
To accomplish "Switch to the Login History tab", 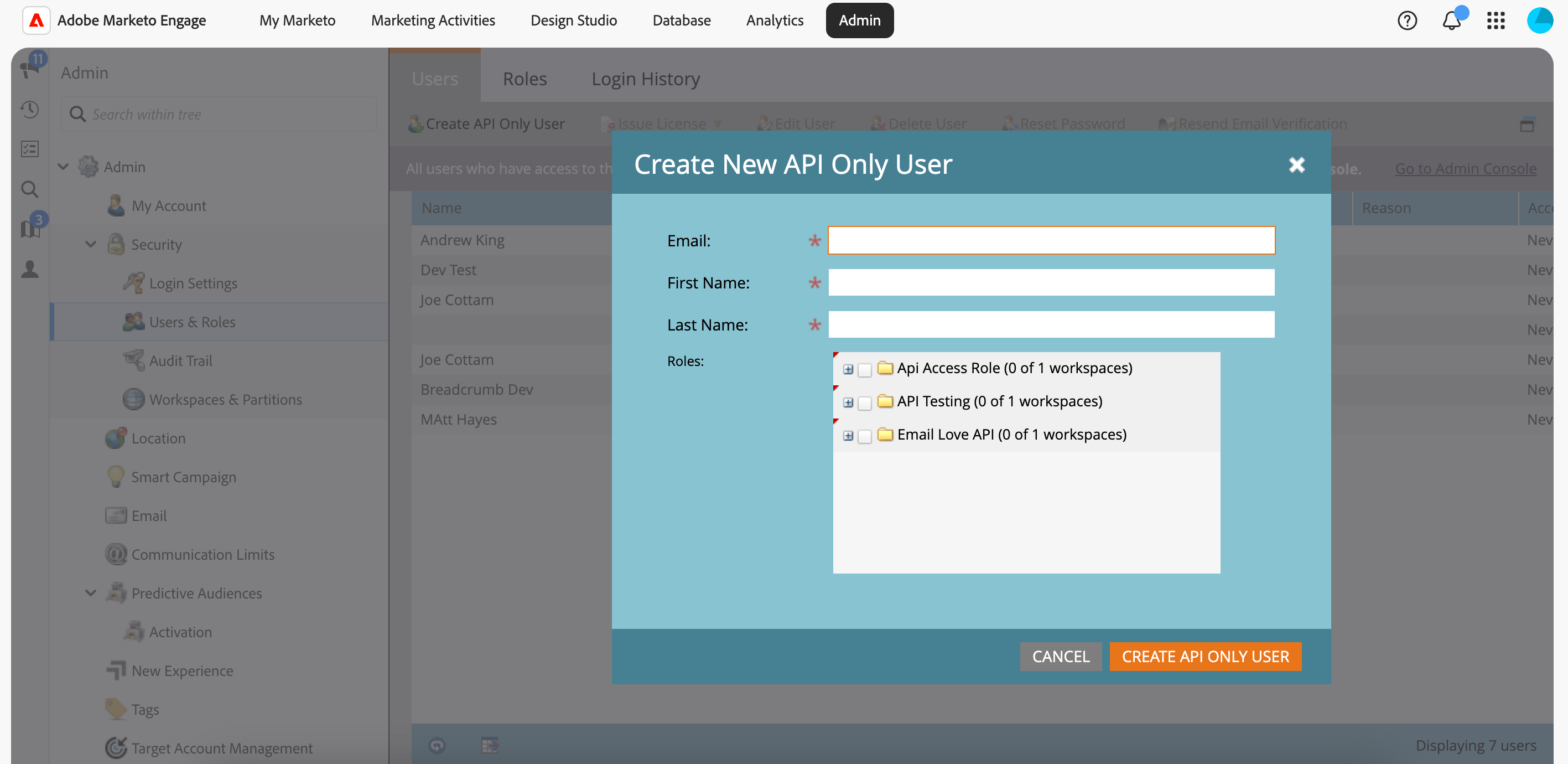I will click(x=646, y=79).
